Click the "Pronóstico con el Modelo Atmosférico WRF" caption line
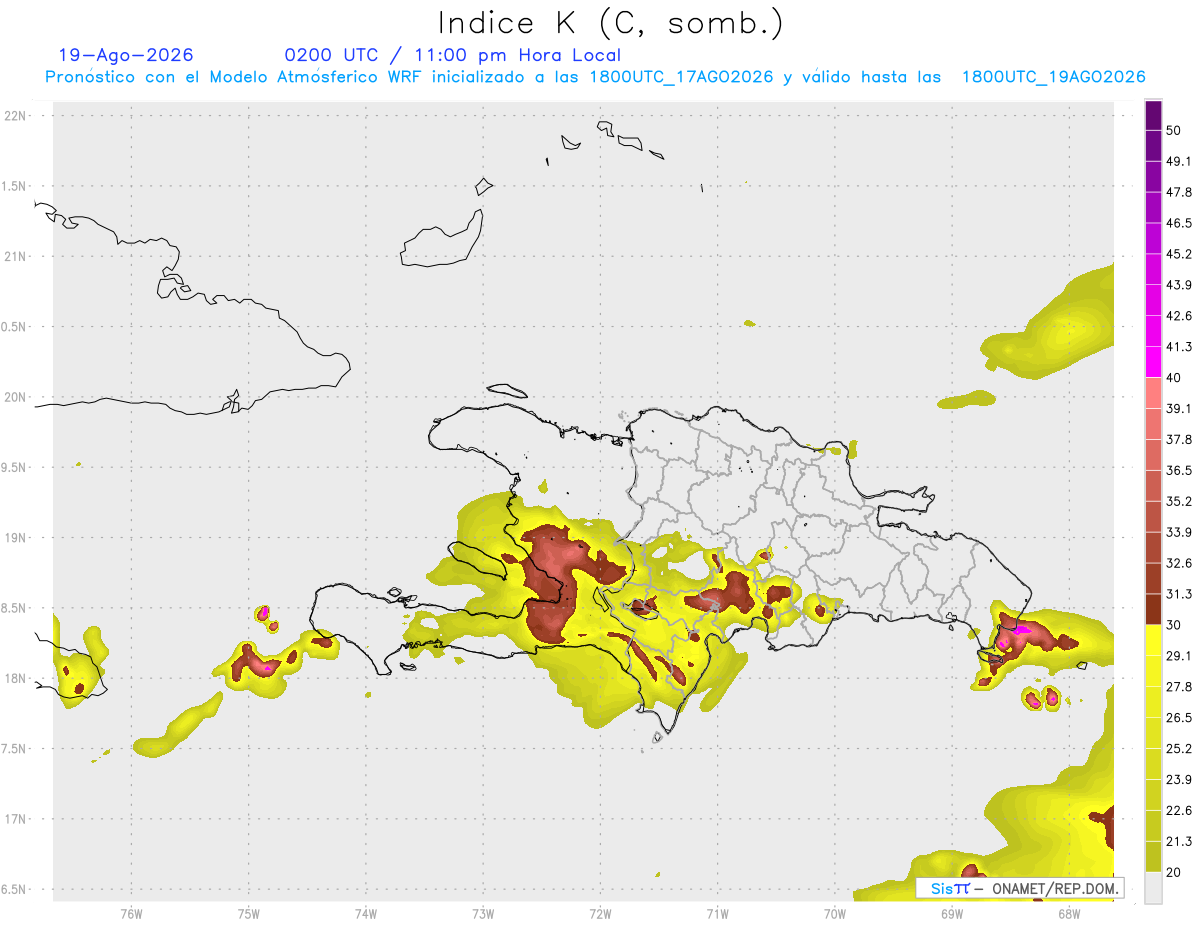 point(595,77)
